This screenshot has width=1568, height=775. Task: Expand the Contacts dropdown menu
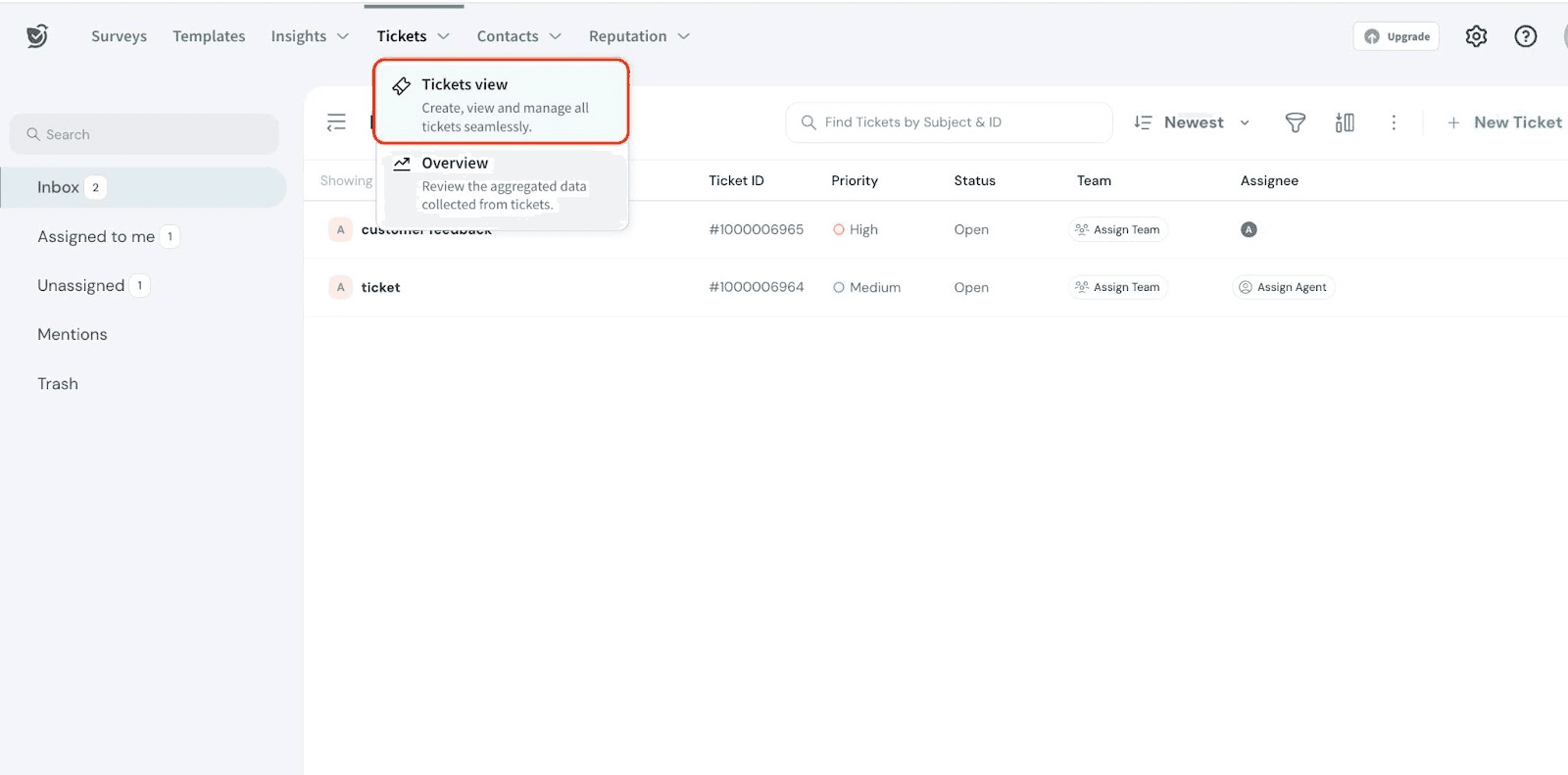[x=518, y=36]
